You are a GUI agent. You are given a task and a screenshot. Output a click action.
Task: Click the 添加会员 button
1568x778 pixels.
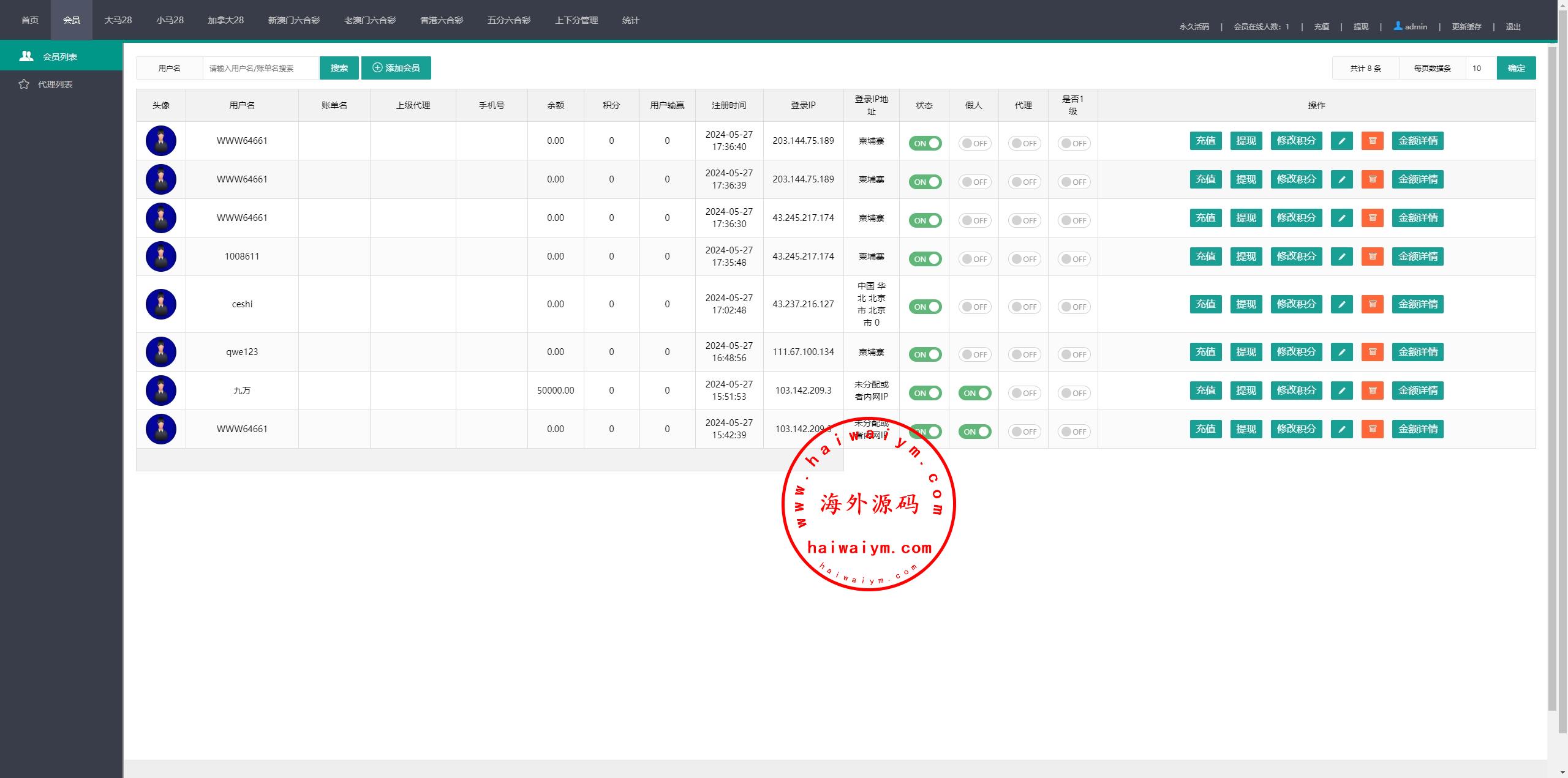click(x=396, y=68)
